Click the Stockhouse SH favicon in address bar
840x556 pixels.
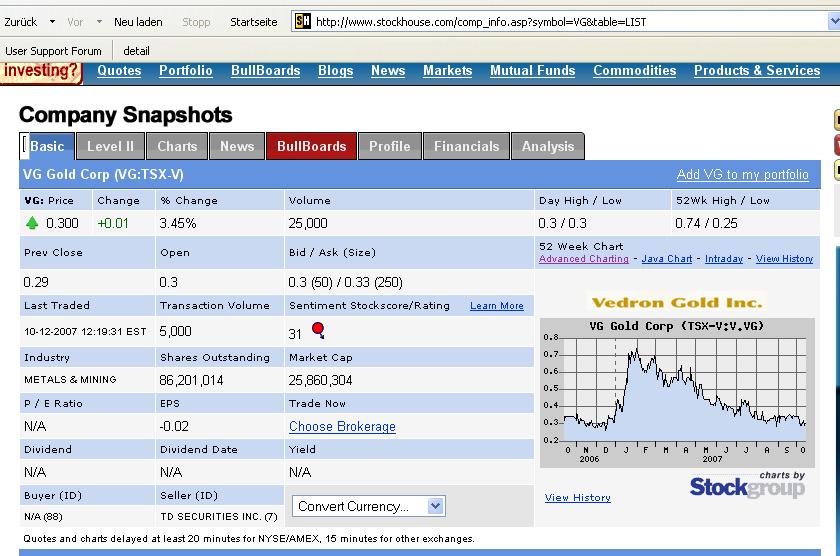303,21
